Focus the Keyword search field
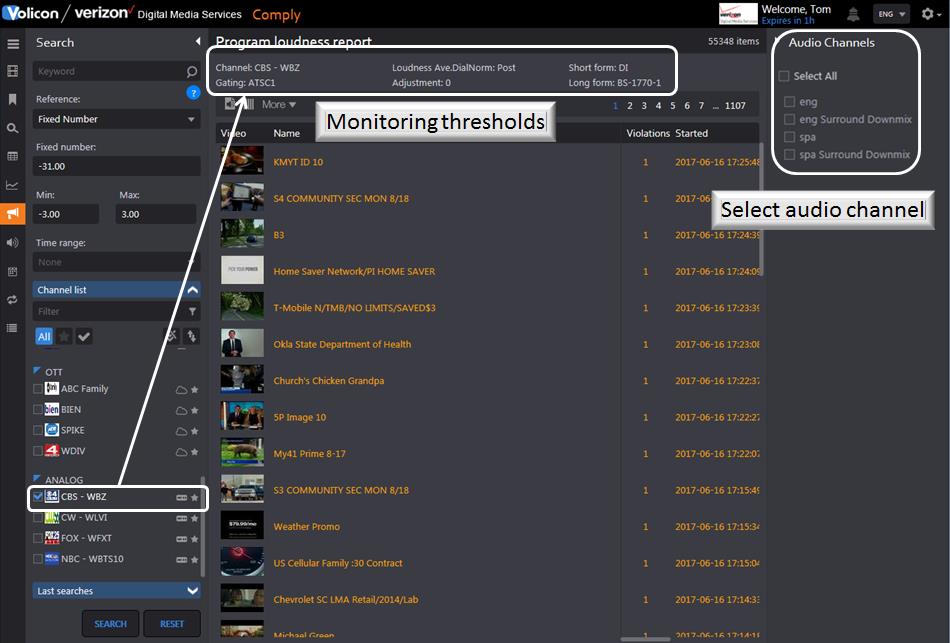The image size is (950, 643). 116,72
